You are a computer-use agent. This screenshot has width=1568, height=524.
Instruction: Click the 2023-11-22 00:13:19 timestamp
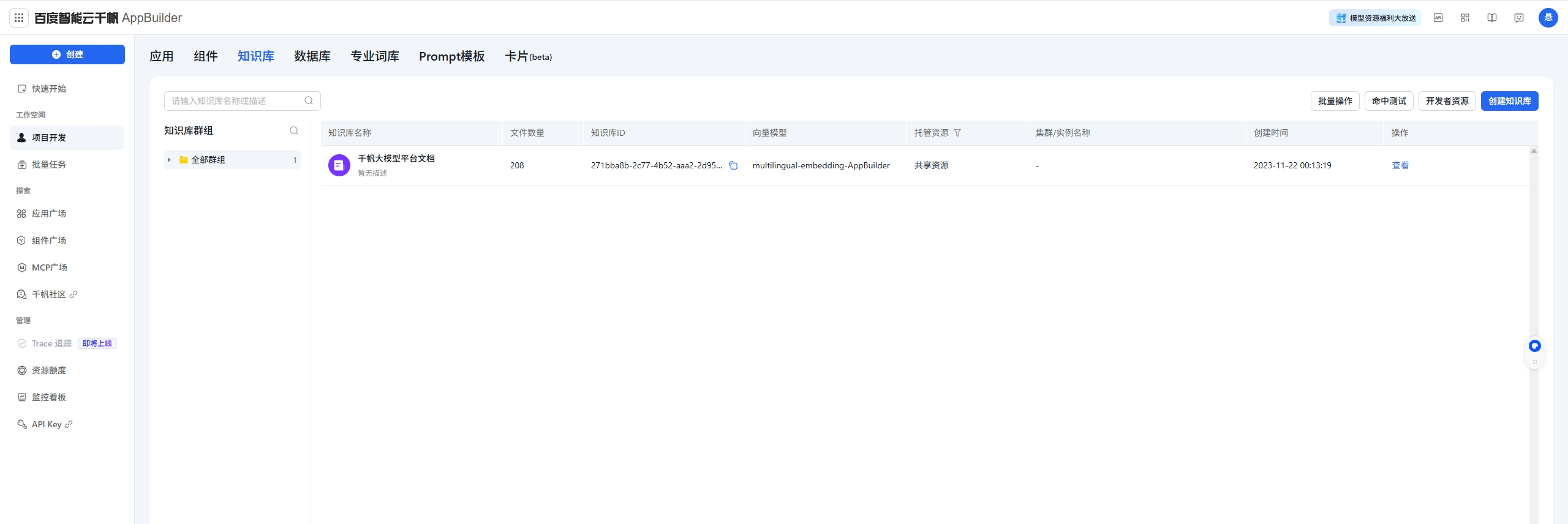(1292, 165)
